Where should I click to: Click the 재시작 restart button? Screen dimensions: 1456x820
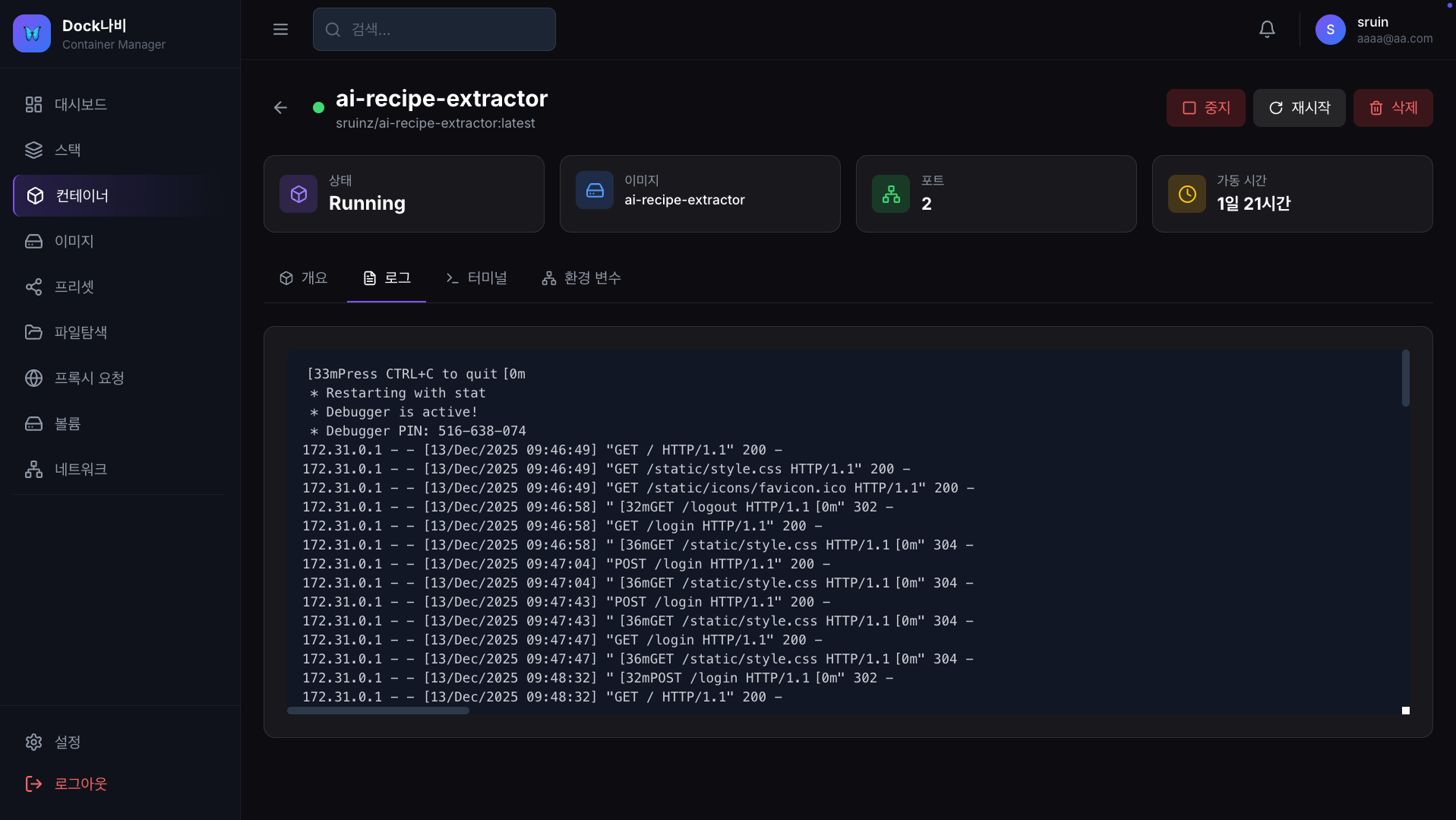pos(1299,108)
